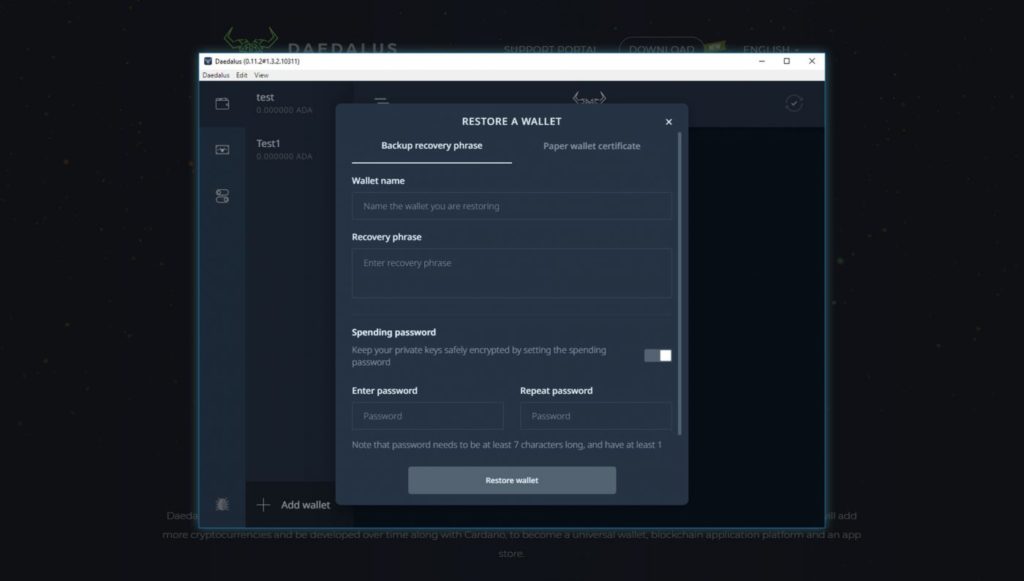Click the Restore wallet button
Screen dimensions: 1024x581
coord(512,480)
